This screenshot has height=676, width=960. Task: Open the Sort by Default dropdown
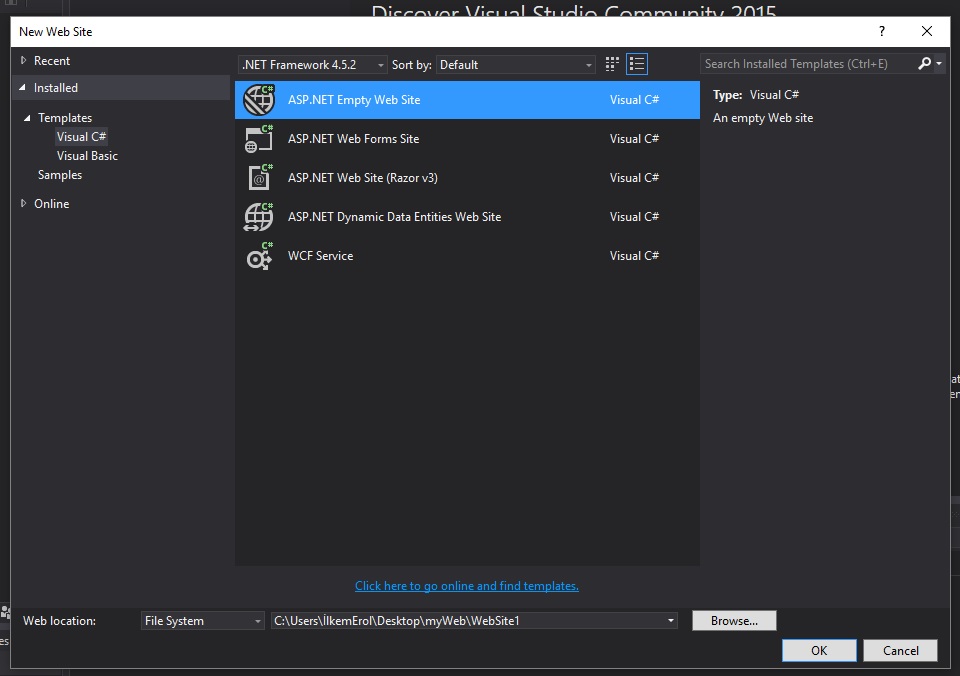(516, 65)
